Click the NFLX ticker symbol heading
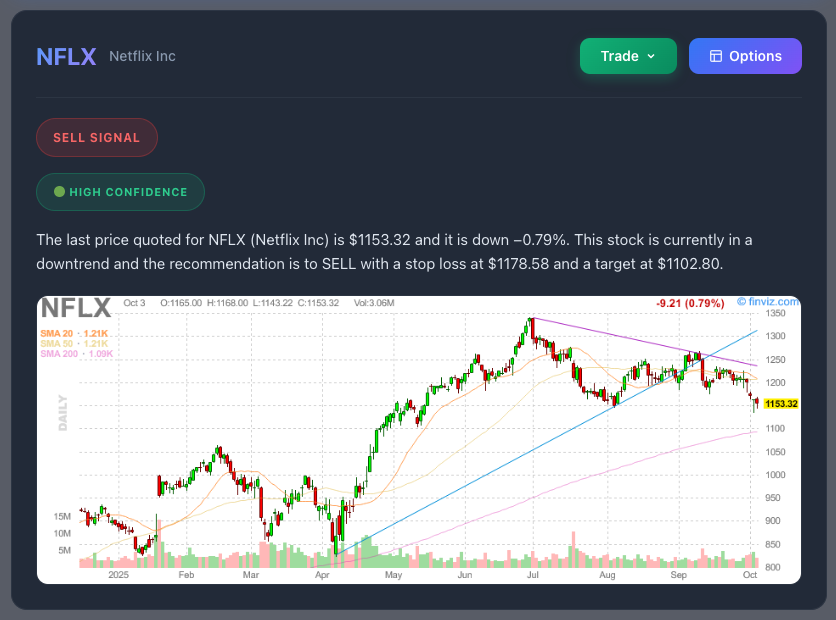This screenshot has height=620, width=836. (x=66, y=56)
